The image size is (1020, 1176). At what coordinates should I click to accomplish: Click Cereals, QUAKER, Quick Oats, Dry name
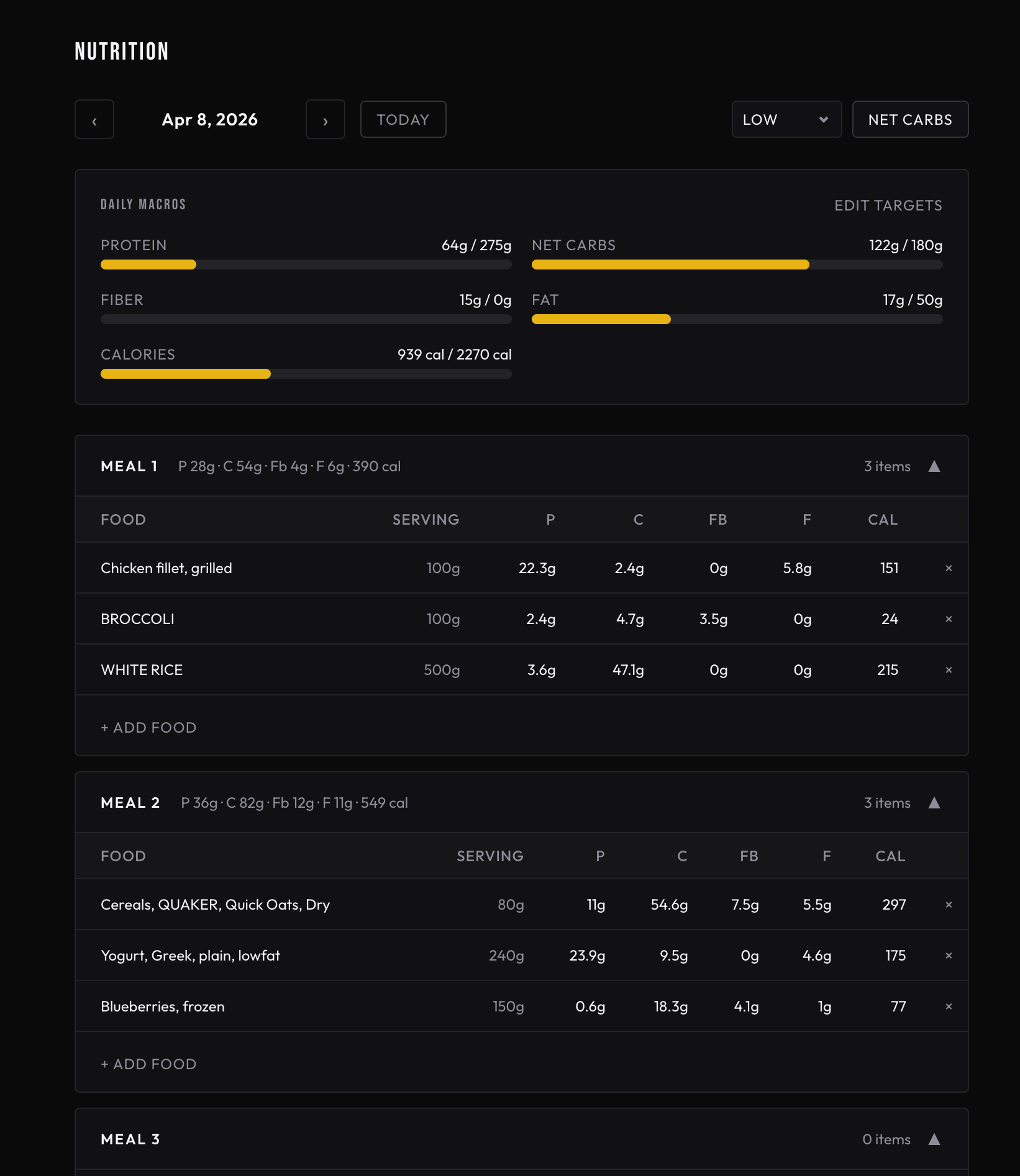215,905
